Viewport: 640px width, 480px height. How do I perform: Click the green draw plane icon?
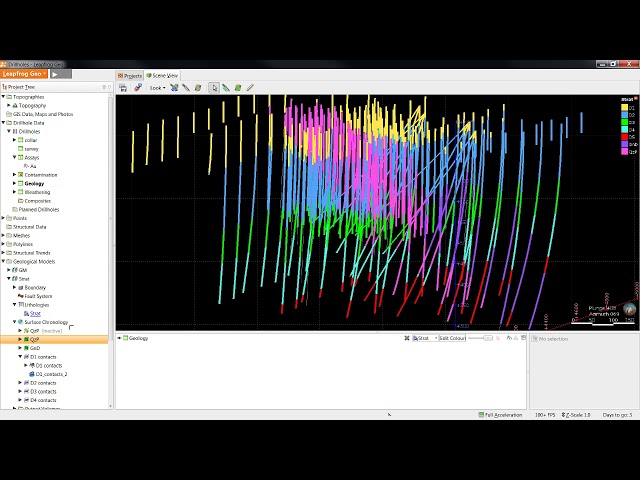pyautogui.click(x=238, y=88)
